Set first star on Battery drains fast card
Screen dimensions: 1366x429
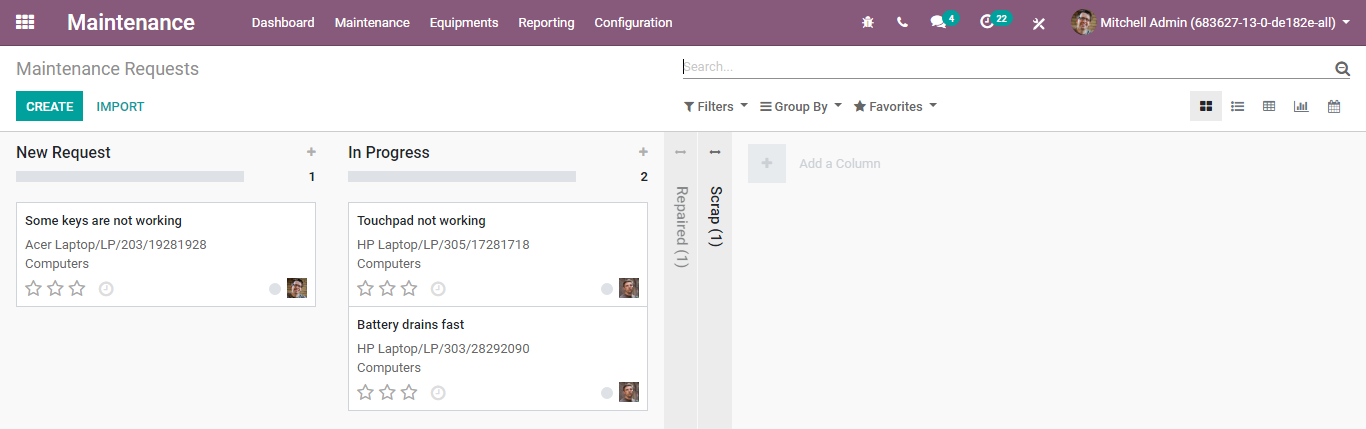point(366,392)
